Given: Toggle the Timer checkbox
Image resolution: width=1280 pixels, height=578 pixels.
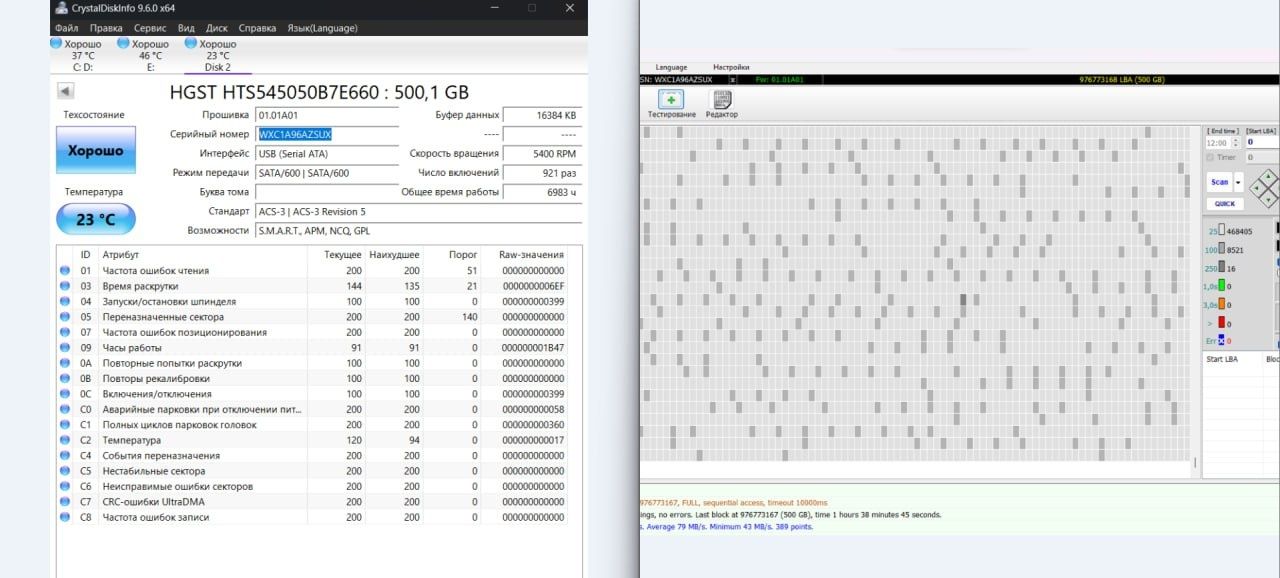Looking at the screenshot, I should tap(1210, 157).
